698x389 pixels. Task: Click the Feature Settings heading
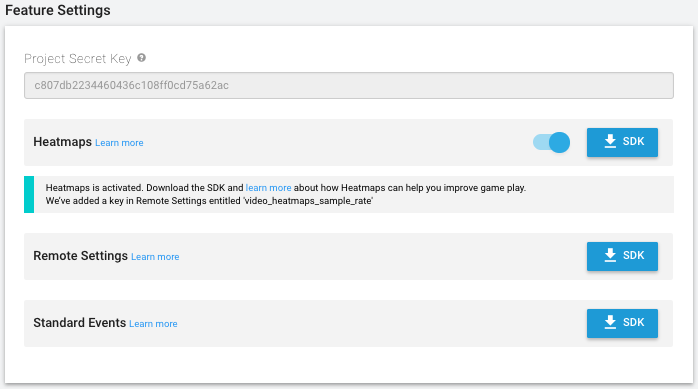pyautogui.click(x=58, y=10)
